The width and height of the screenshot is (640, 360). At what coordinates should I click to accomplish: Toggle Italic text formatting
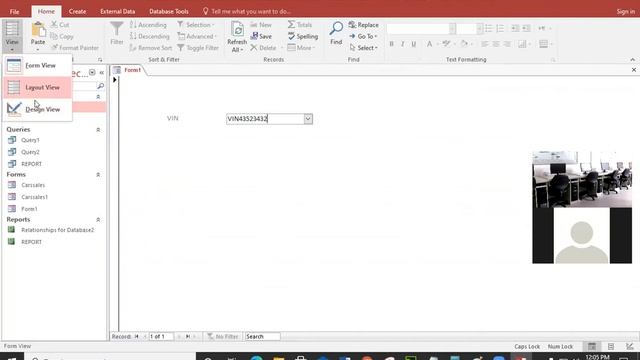[x=402, y=44]
